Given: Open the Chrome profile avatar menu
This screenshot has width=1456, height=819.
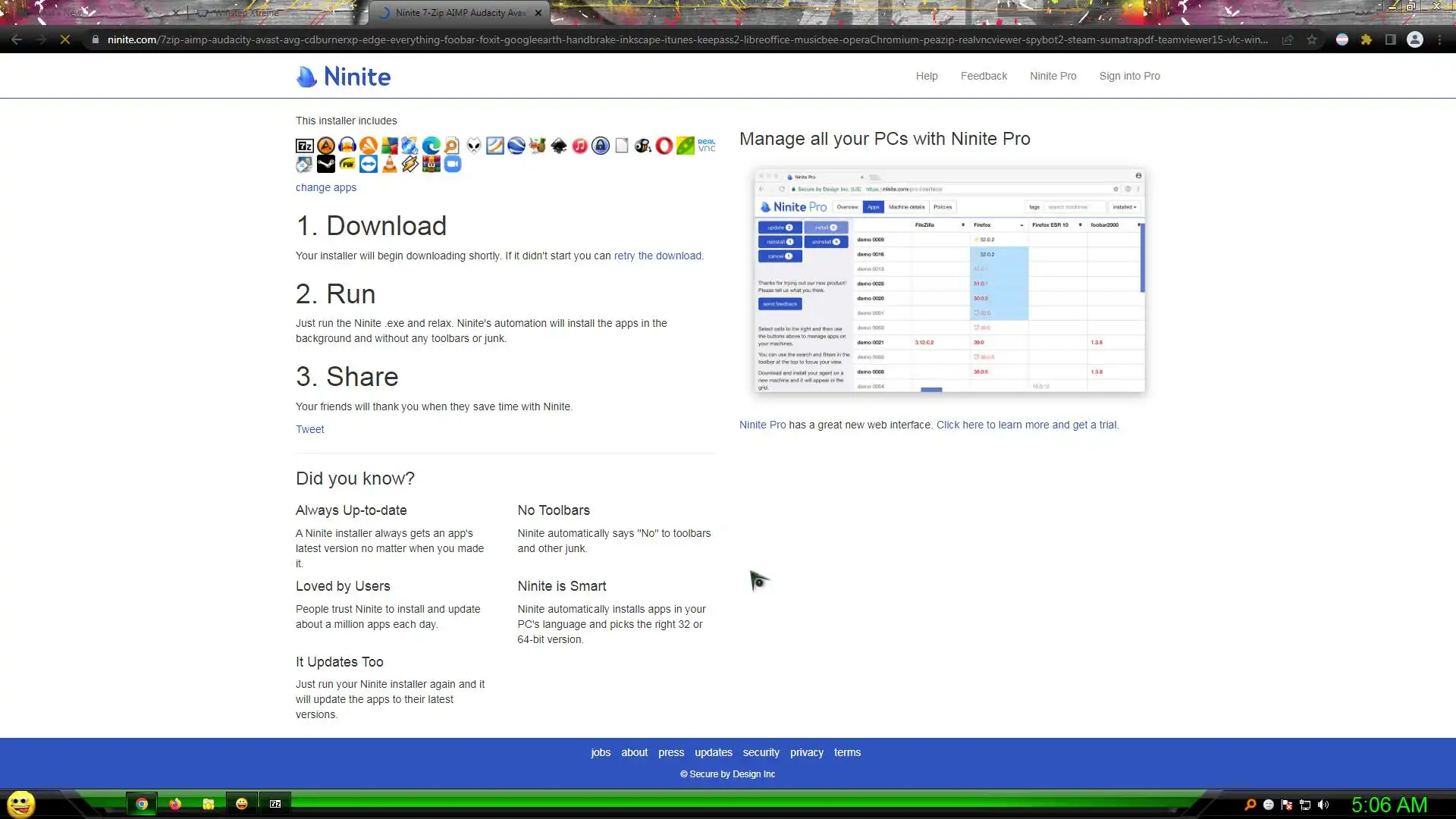Looking at the screenshot, I should click(x=1415, y=39).
